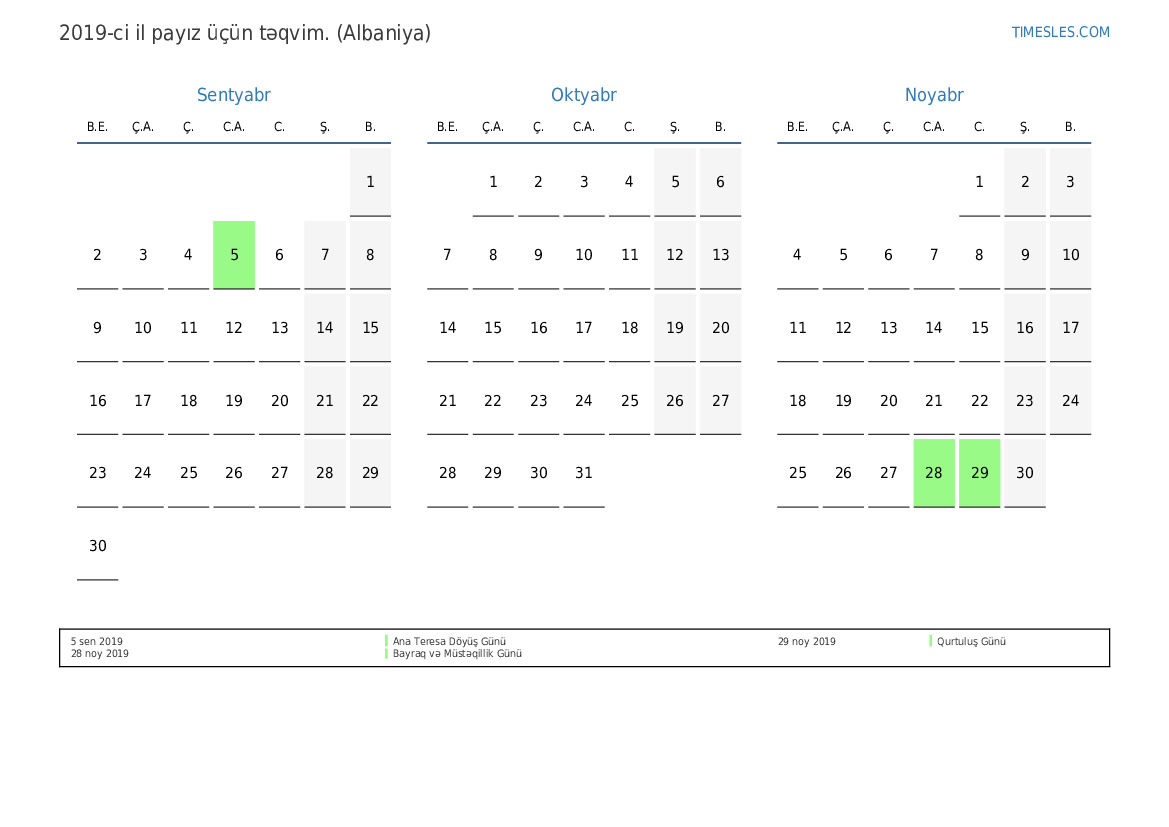Select September 30 in the calendar

pos(97,546)
